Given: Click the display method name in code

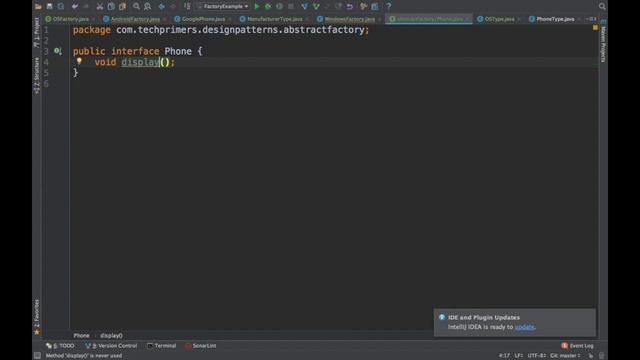Looking at the screenshot, I should tap(140, 62).
